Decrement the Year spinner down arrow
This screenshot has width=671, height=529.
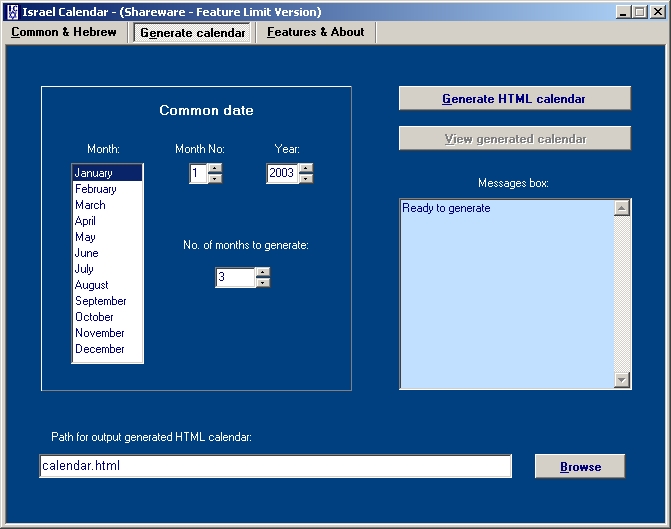[x=306, y=179]
